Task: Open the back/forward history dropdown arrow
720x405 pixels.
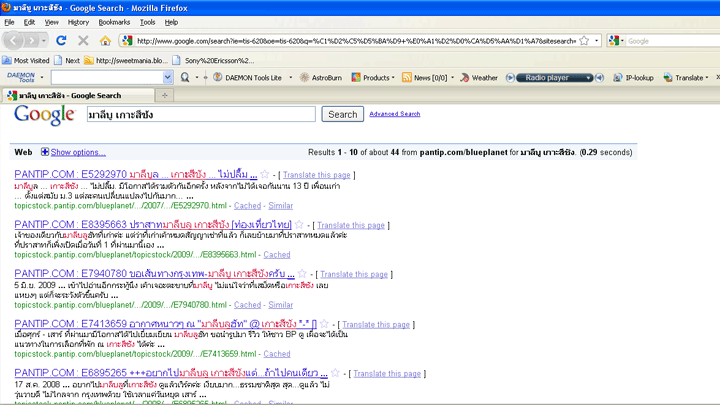Action: [x=44, y=41]
